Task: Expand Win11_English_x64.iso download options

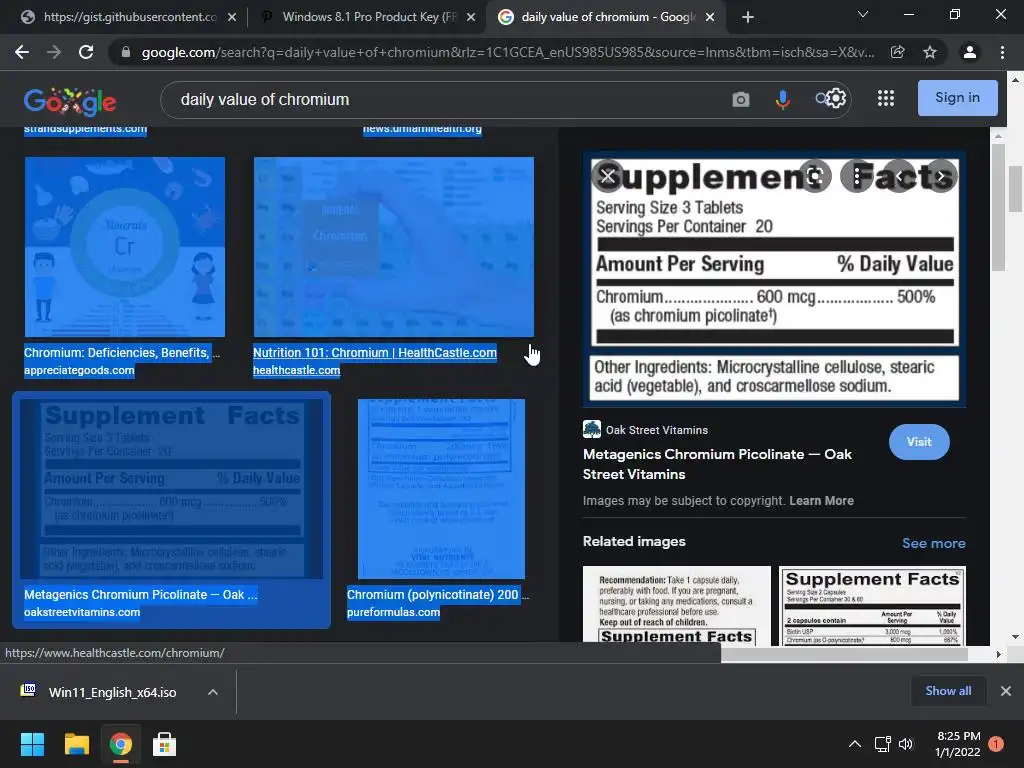Action: click(x=213, y=692)
